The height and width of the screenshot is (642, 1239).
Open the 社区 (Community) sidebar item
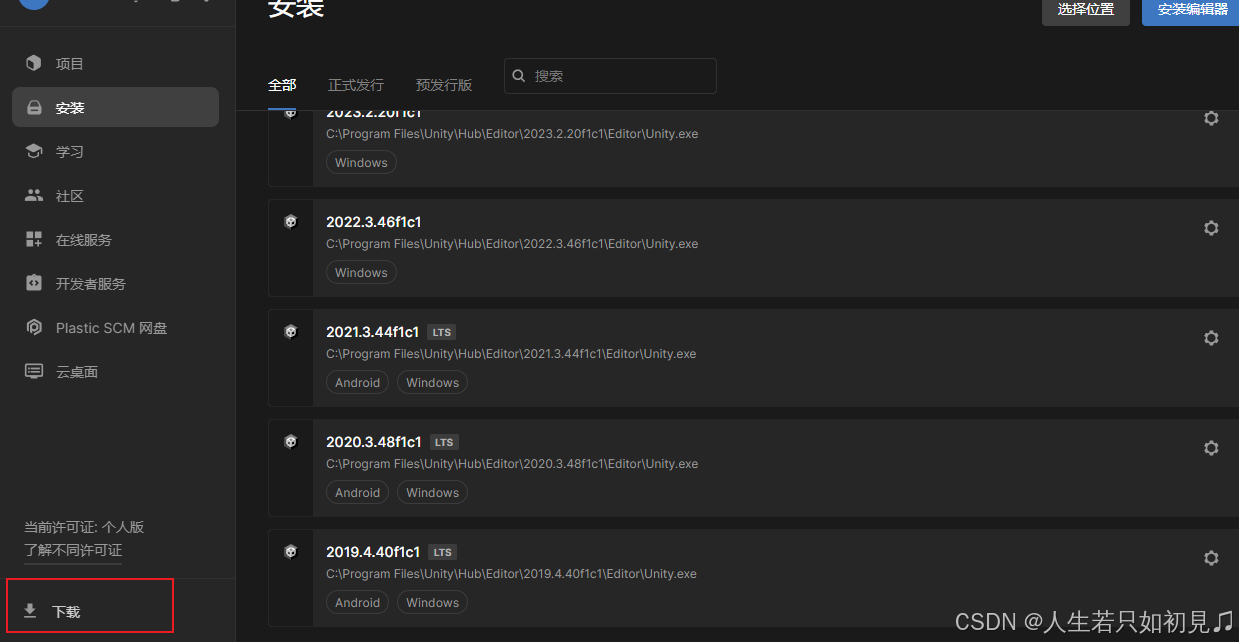point(115,196)
